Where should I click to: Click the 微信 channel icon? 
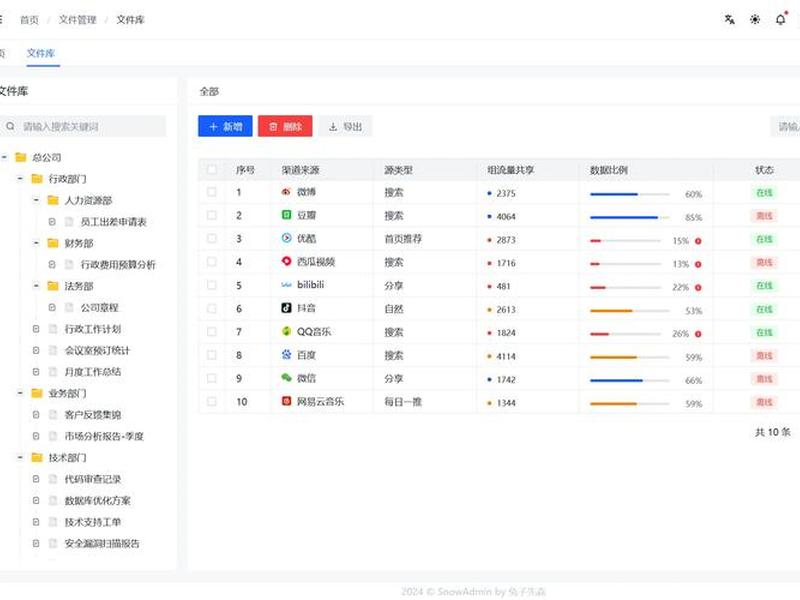[x=286, y=378]
